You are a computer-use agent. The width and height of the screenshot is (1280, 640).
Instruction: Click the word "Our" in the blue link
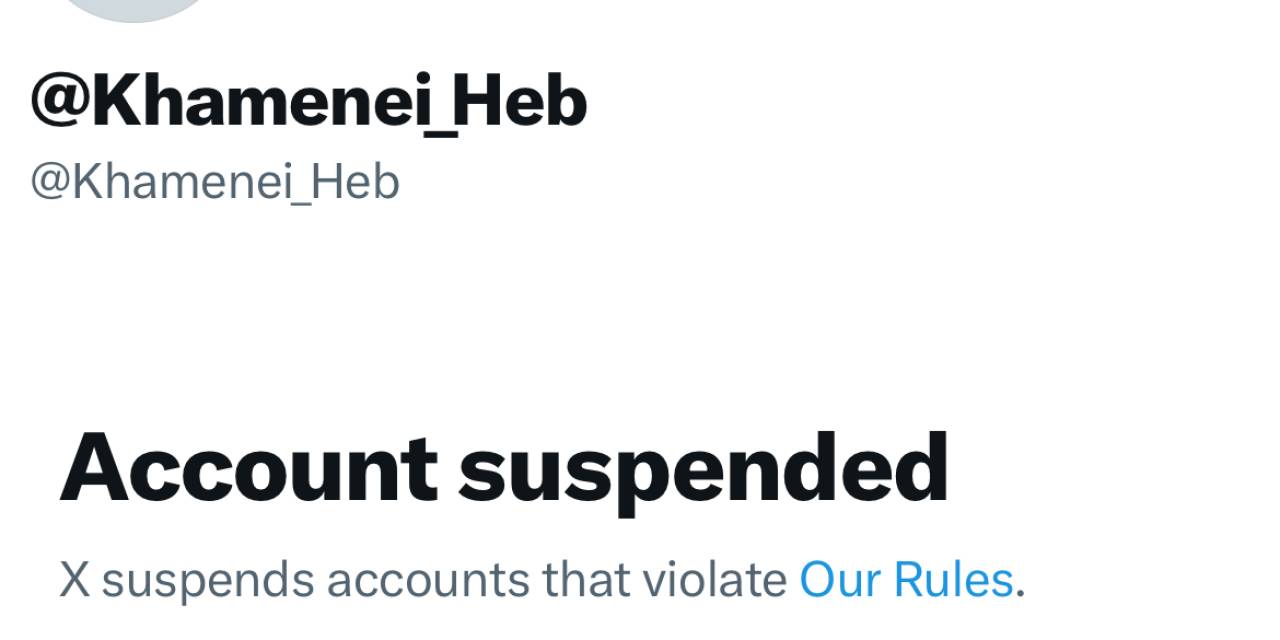point(840,580)
